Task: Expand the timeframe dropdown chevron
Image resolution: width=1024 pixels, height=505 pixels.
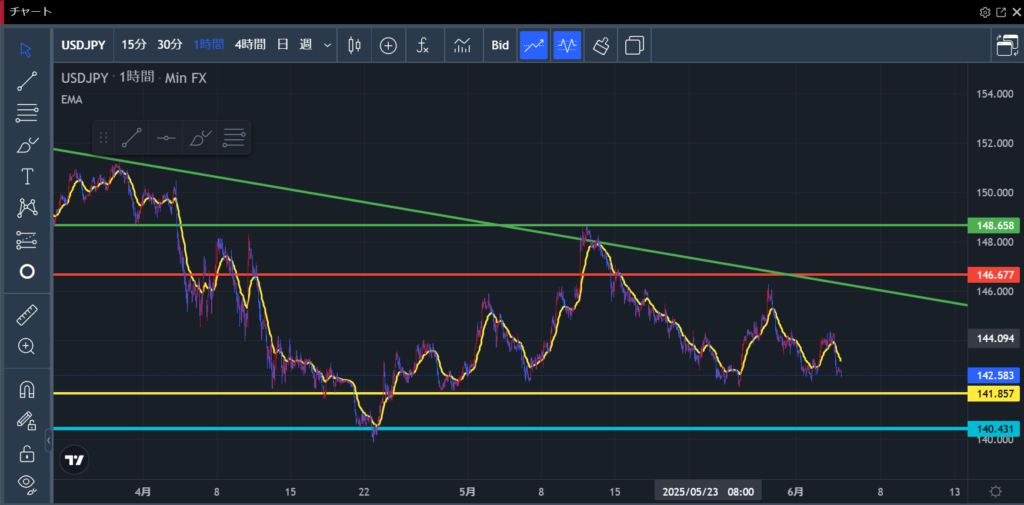Action: click(327, 45)
